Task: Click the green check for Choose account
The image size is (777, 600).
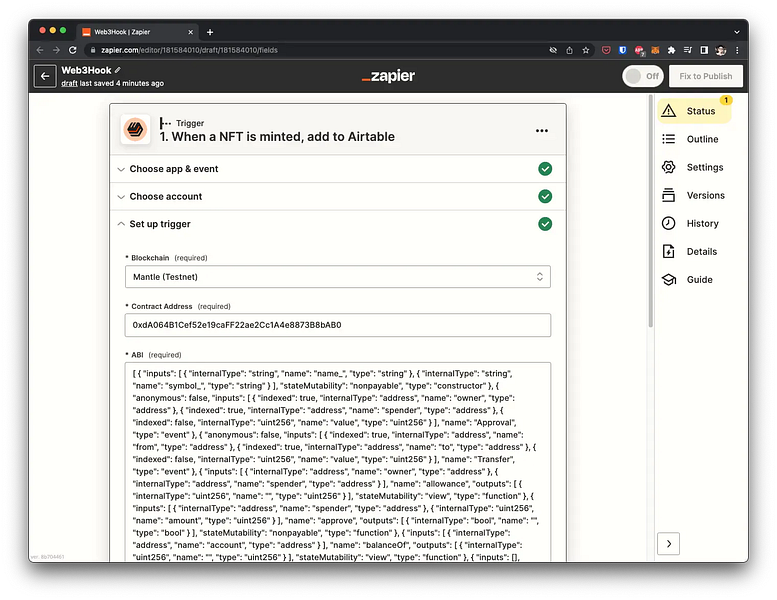Action: [x=545, y=197]
